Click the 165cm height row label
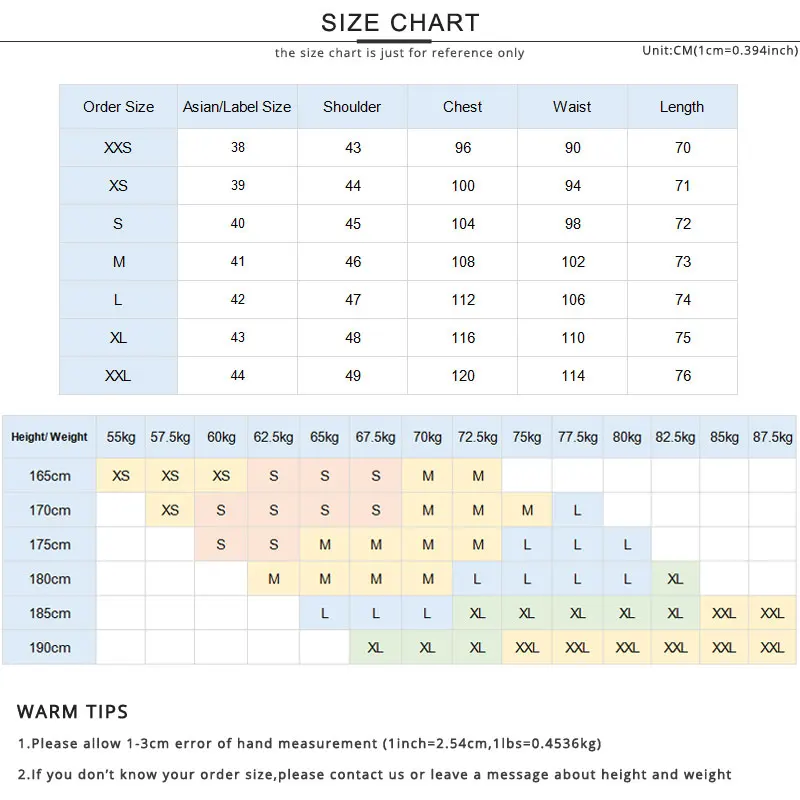 [x=49, y=476]
